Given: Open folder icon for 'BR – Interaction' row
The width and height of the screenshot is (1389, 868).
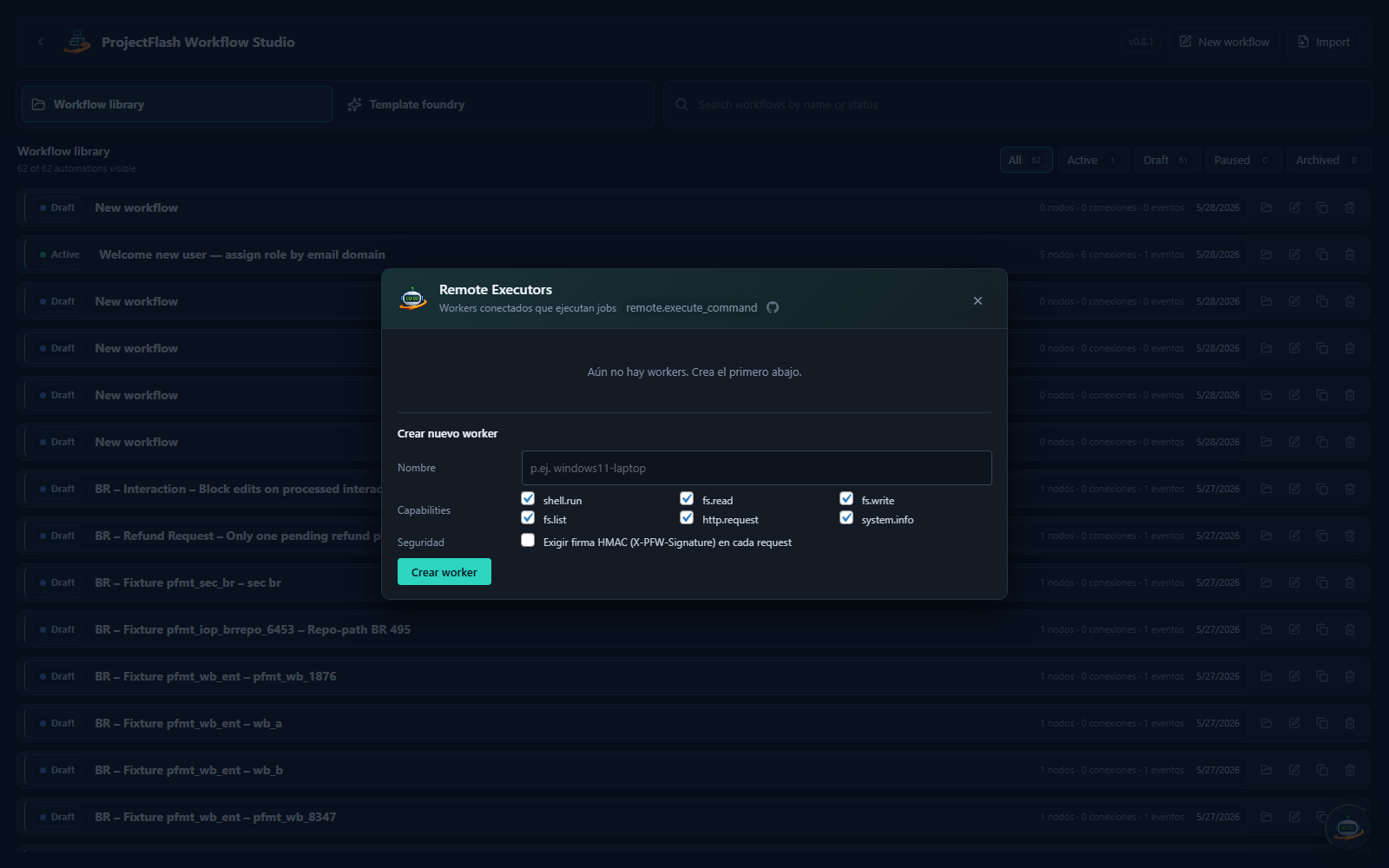Looking at the screenshot, I should (1267, 489).
